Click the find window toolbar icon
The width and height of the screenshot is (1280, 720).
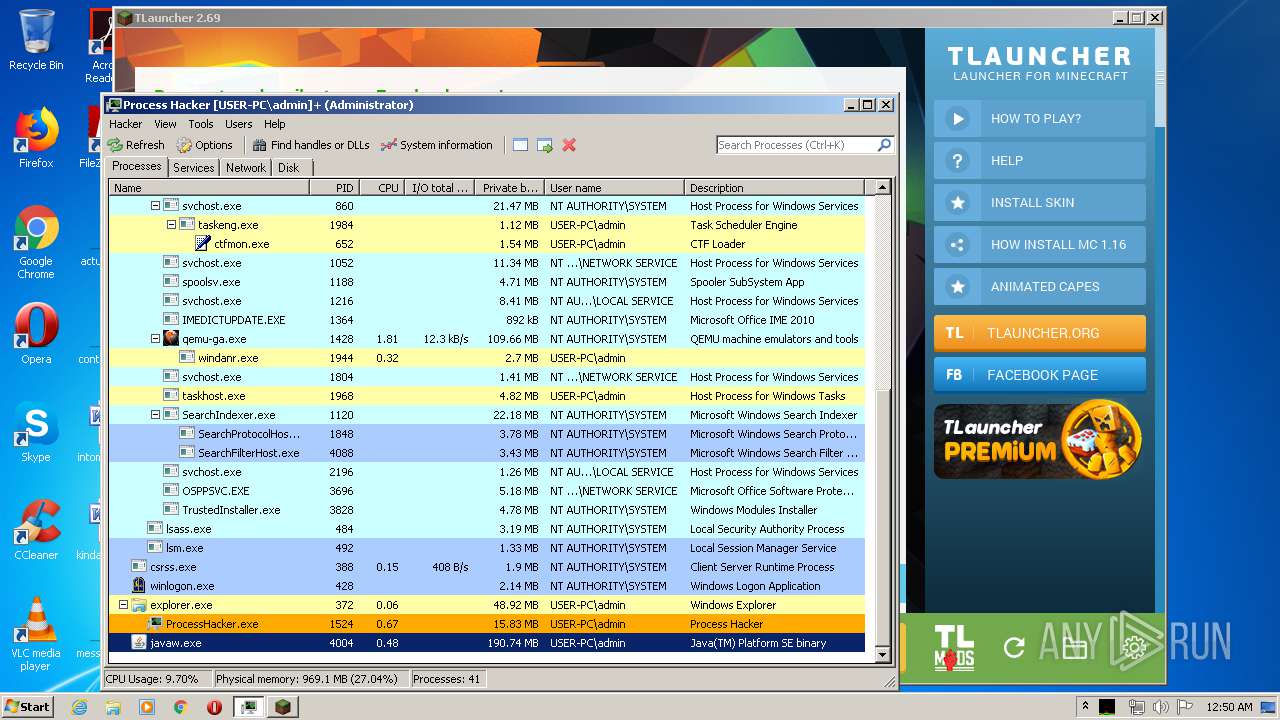(520, 145)
